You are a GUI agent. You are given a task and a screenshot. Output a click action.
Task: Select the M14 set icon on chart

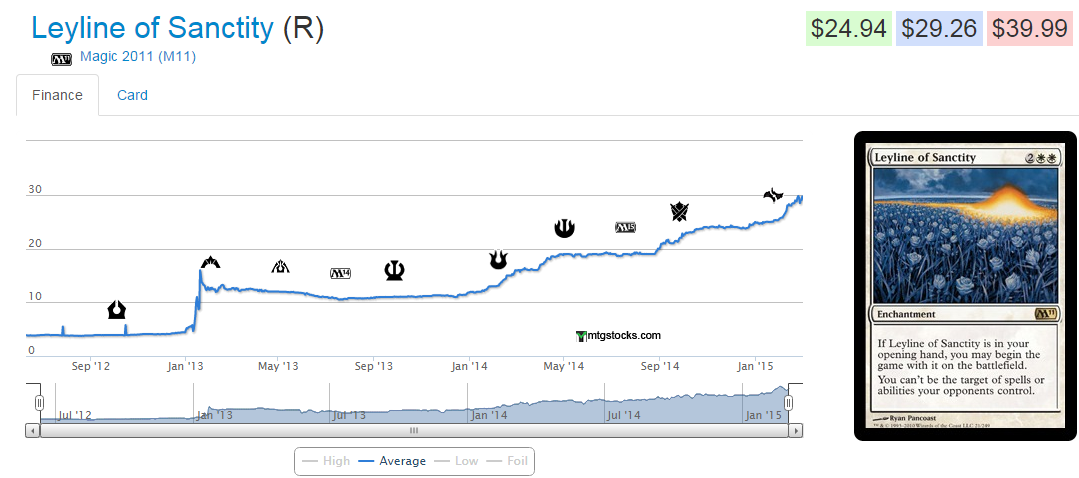click(340, 273)
